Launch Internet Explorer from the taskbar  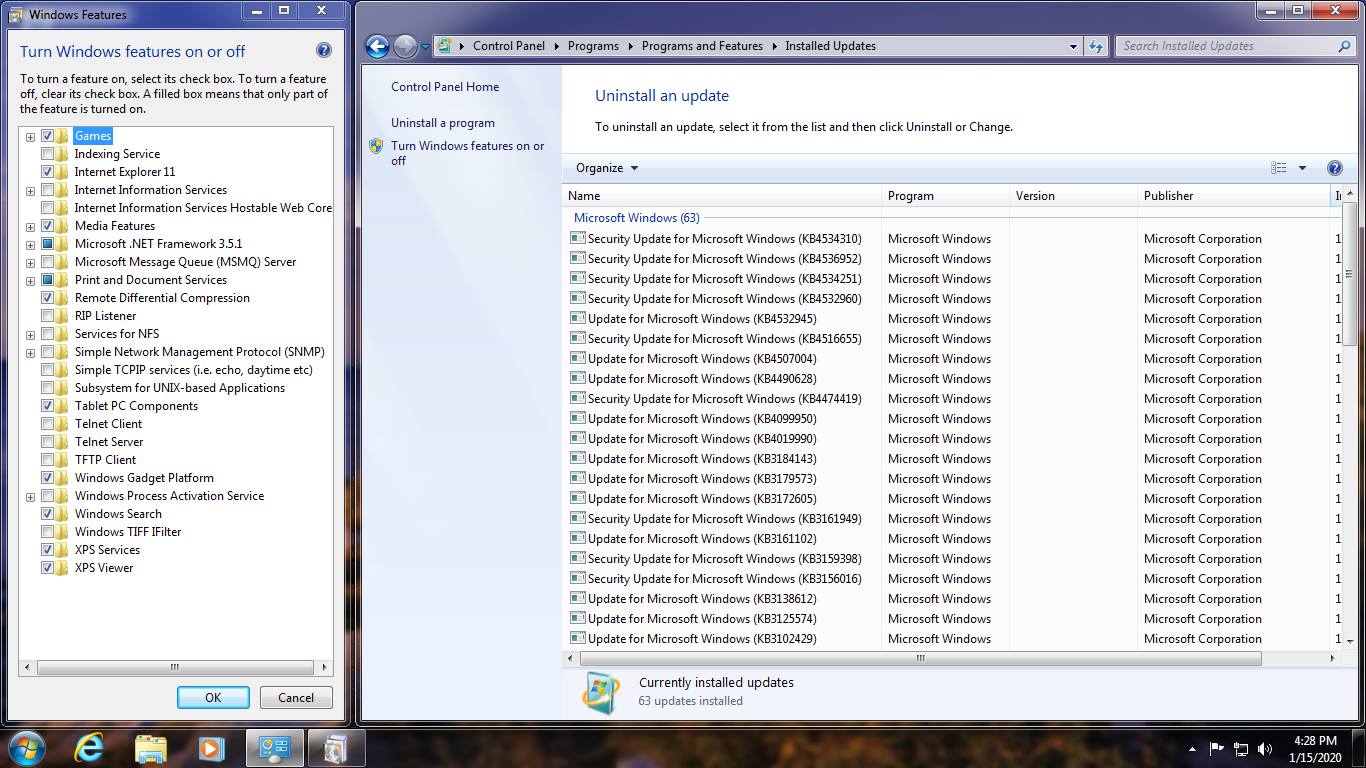click(x=90, y=748)
